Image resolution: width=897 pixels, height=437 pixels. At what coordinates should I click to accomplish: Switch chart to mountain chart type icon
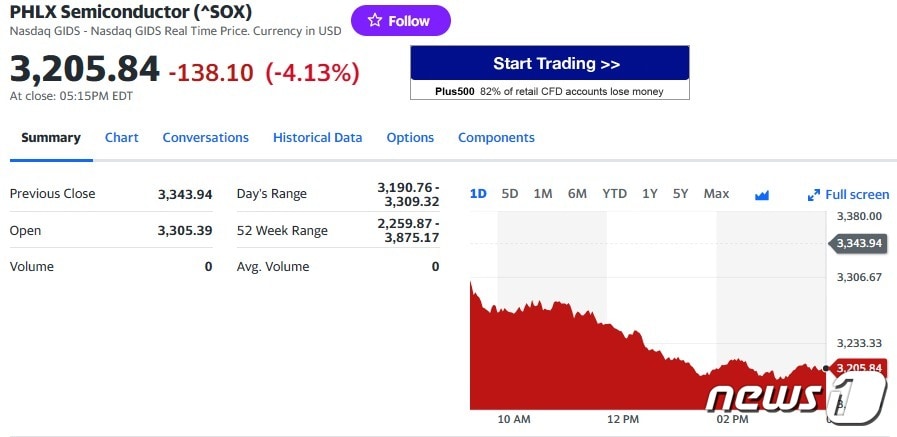(762, 194)
